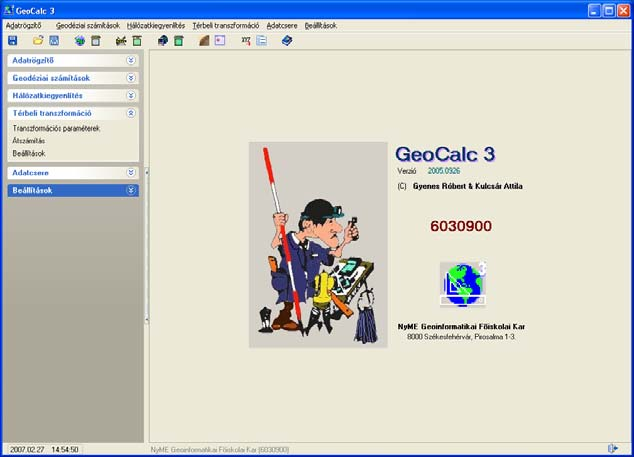634x457 pixels.
Task: Open the Beállítások menu in the menu bar
Action: coord(321,25)
